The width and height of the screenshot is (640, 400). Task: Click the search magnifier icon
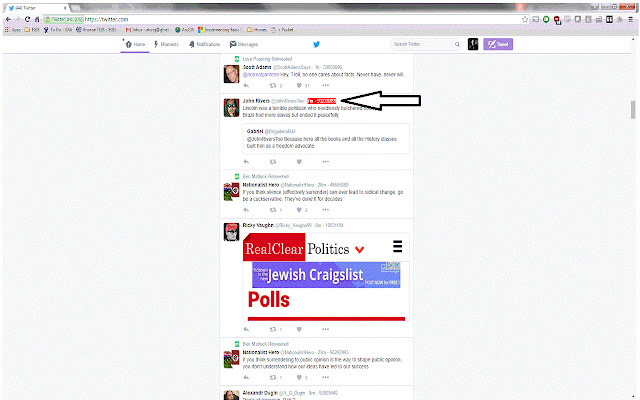457,44
